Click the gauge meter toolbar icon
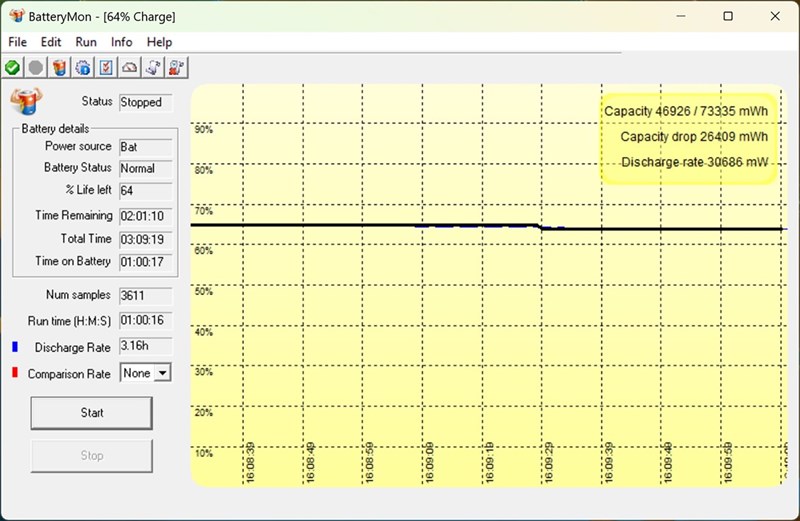This screenshot has height=521, width=800. click(x=130, y=67)
